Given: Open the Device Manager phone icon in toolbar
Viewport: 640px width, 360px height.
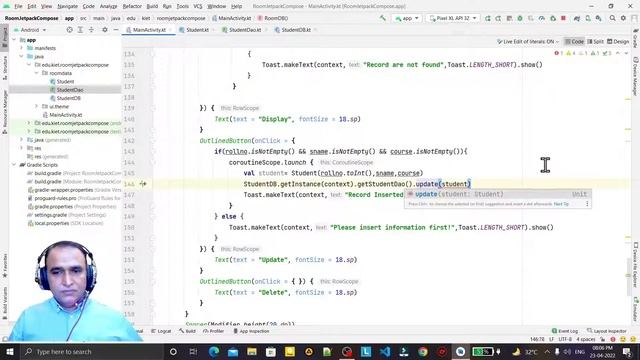Looking at the screenshot, I should tap(588, 18).
